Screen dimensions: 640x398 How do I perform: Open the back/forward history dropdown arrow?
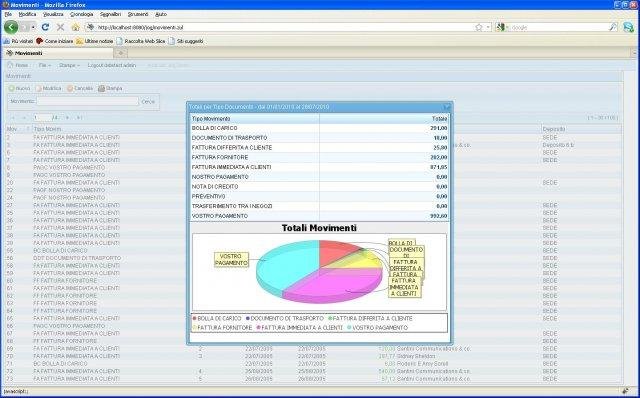click(33, 27)
